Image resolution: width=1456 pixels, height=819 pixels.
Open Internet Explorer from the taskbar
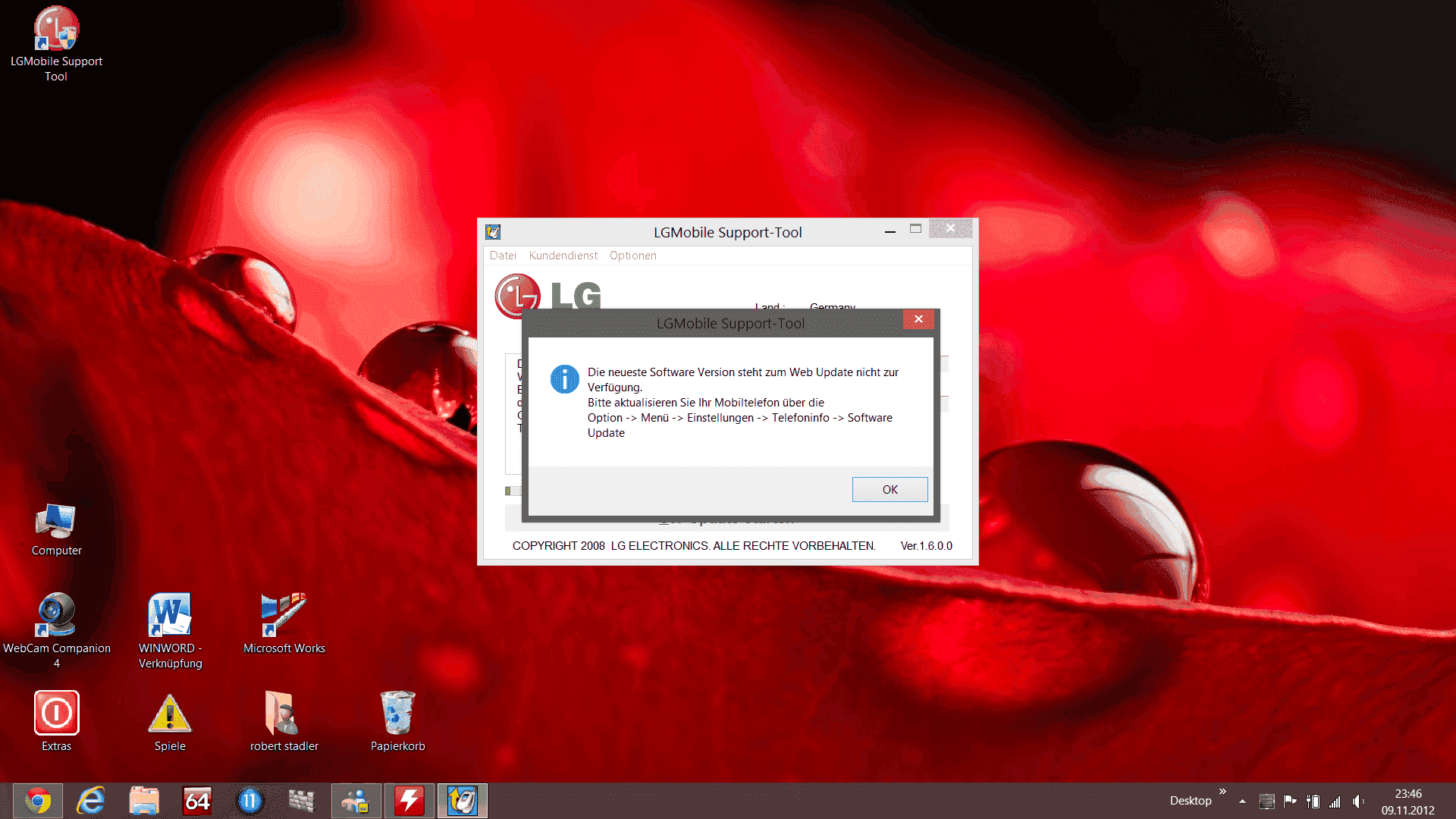(91, 801)
